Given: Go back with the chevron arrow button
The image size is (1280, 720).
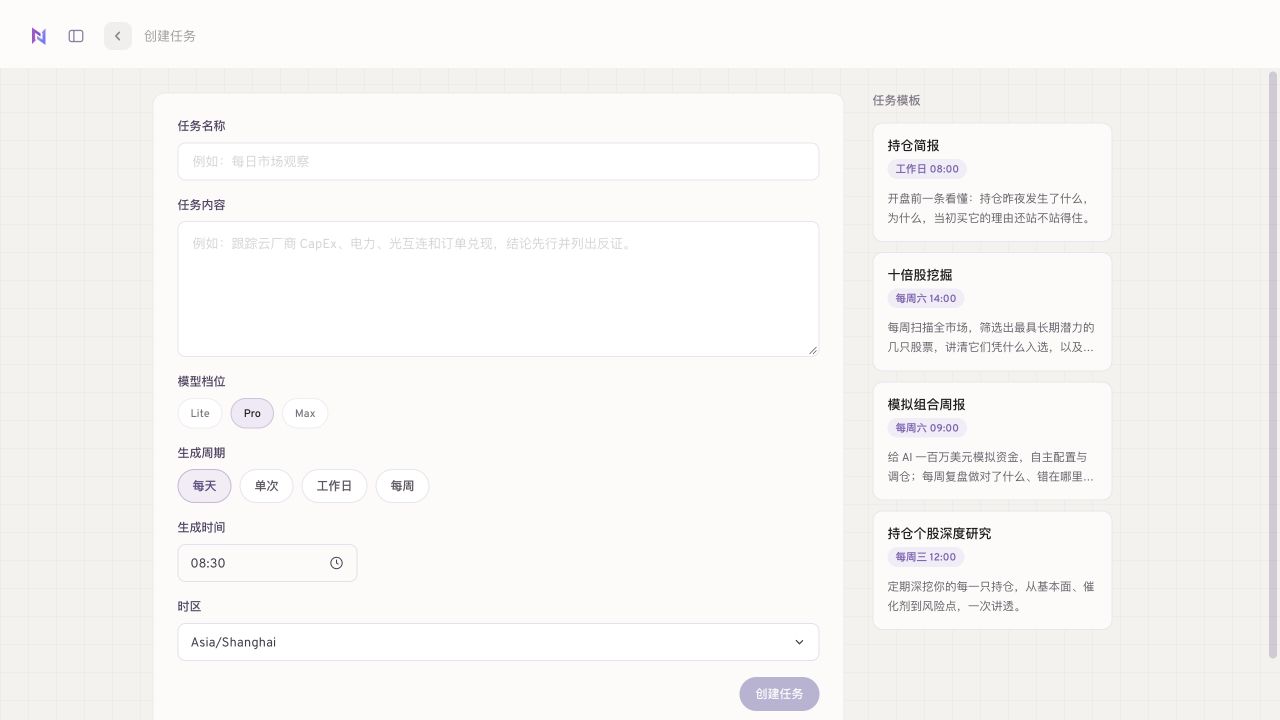Looking at the screenshot, I should point(118,36).
